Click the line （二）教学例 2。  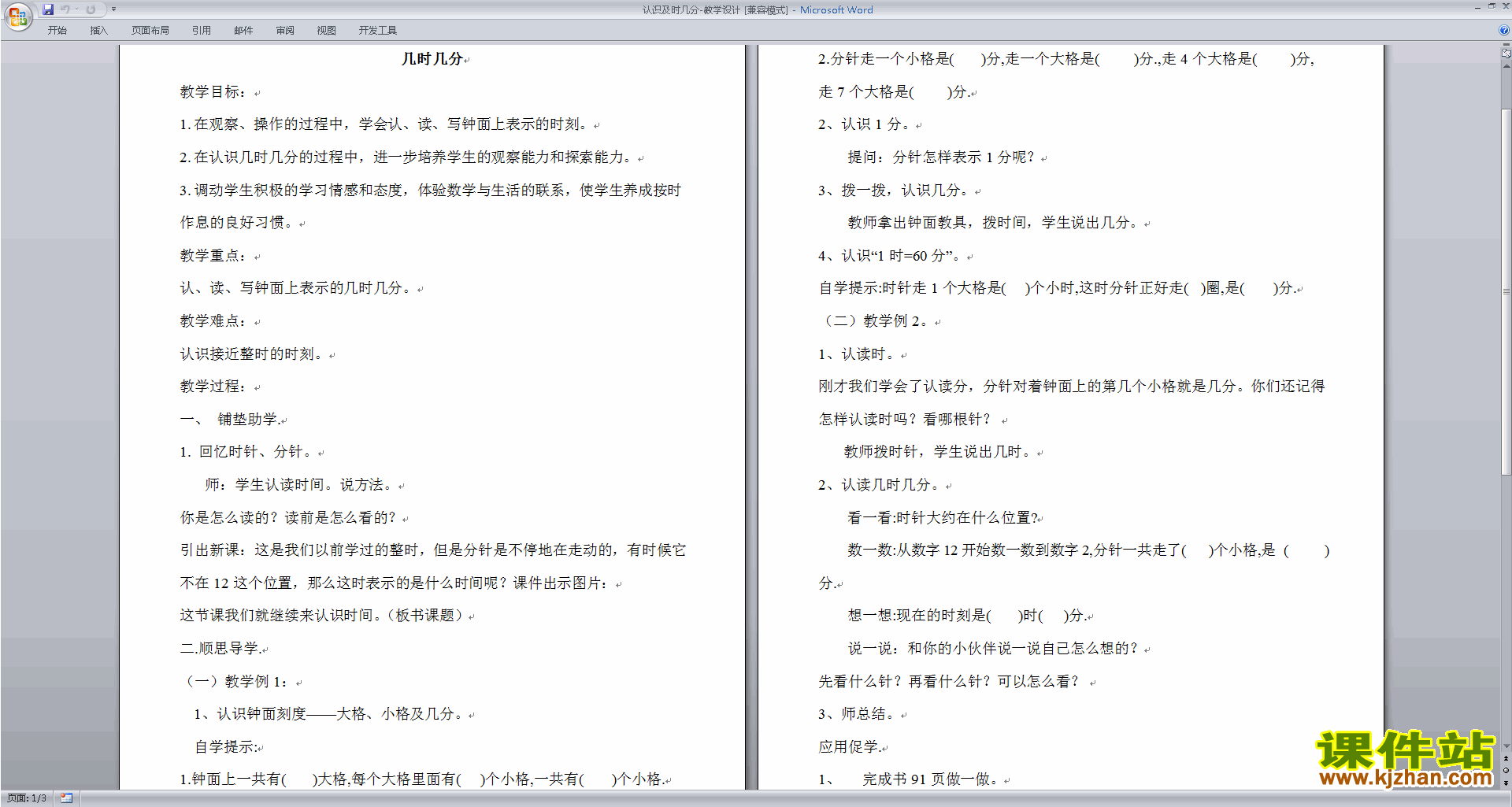point(875,321)
